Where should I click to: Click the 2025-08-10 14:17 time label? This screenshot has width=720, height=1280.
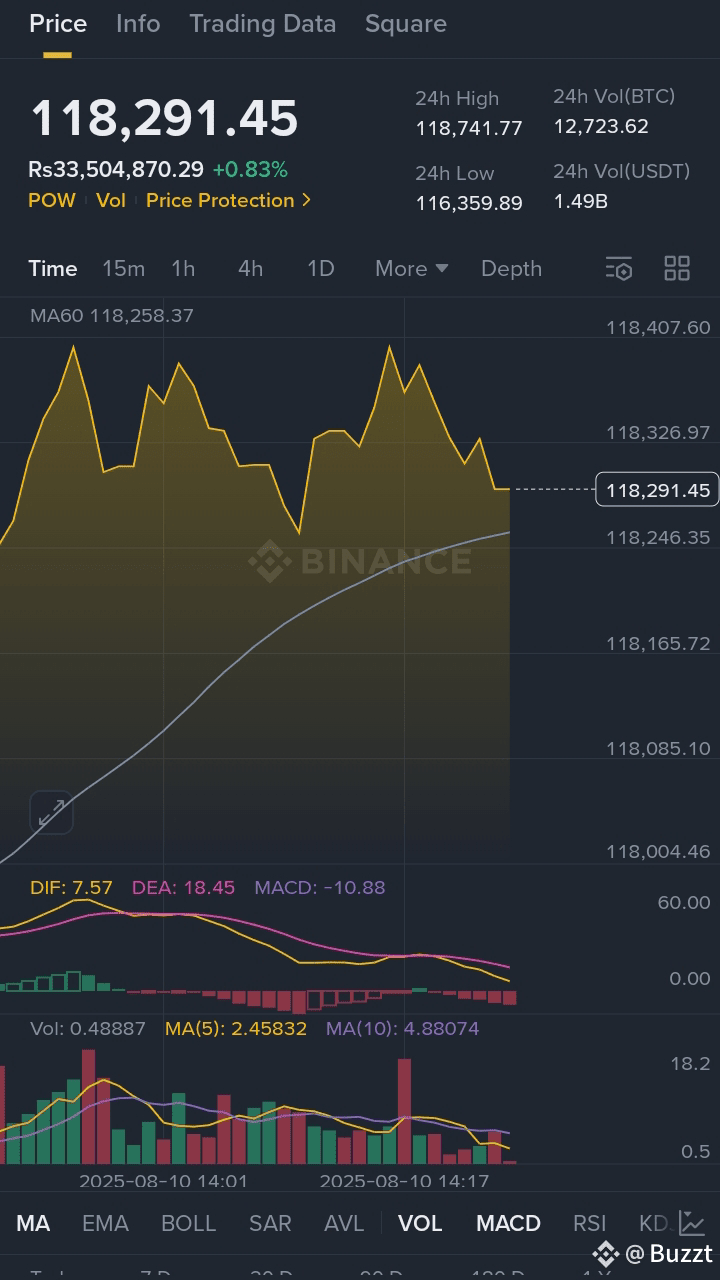pos(404,1181)
